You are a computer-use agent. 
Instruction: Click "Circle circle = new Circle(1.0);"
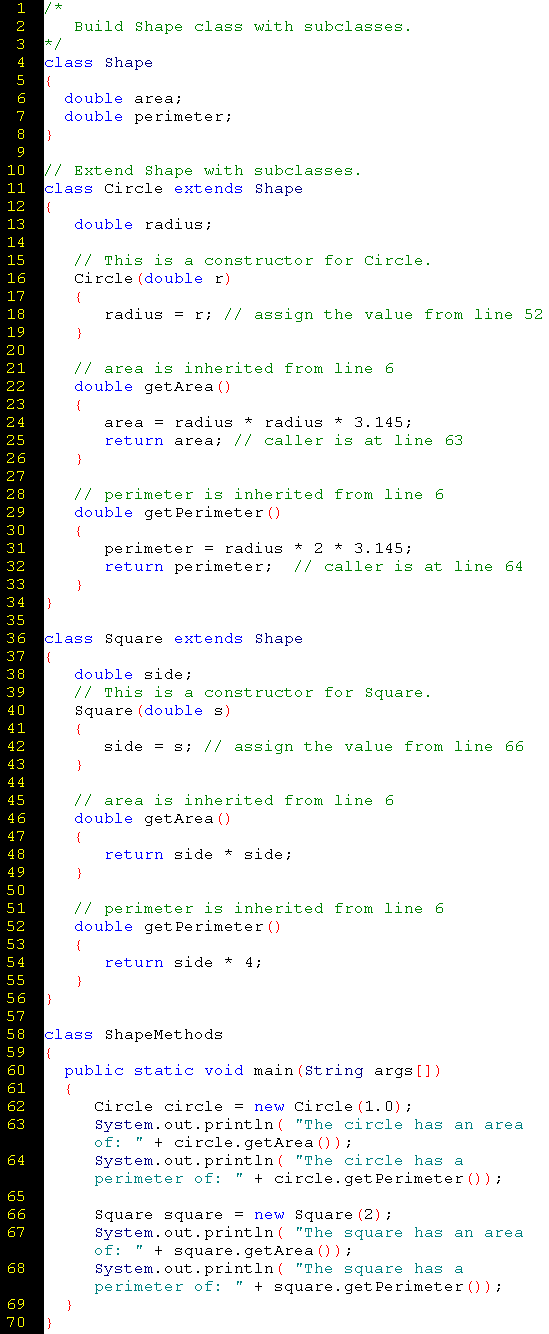pos(254,1106)
